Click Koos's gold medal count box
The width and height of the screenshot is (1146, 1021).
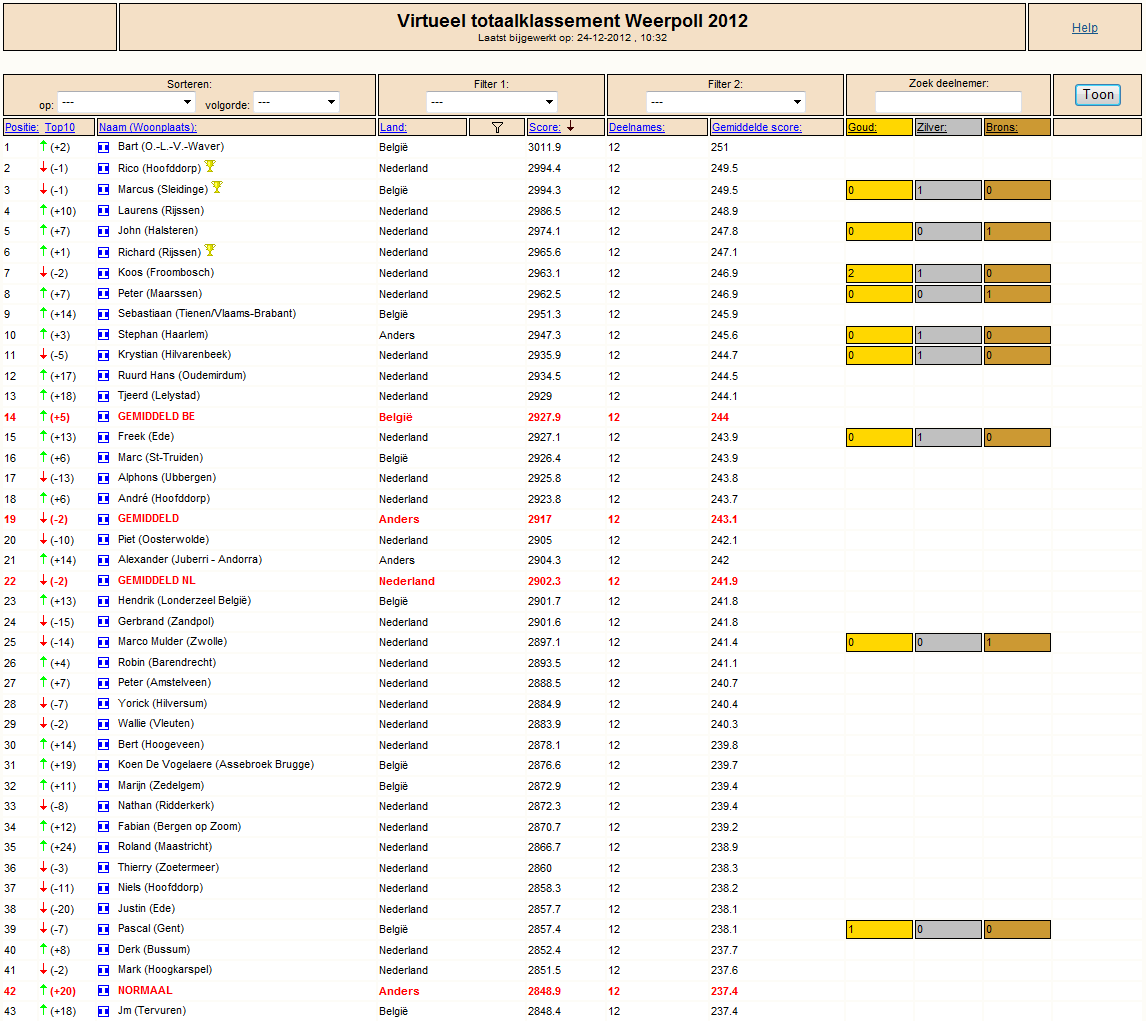point(879,273)
